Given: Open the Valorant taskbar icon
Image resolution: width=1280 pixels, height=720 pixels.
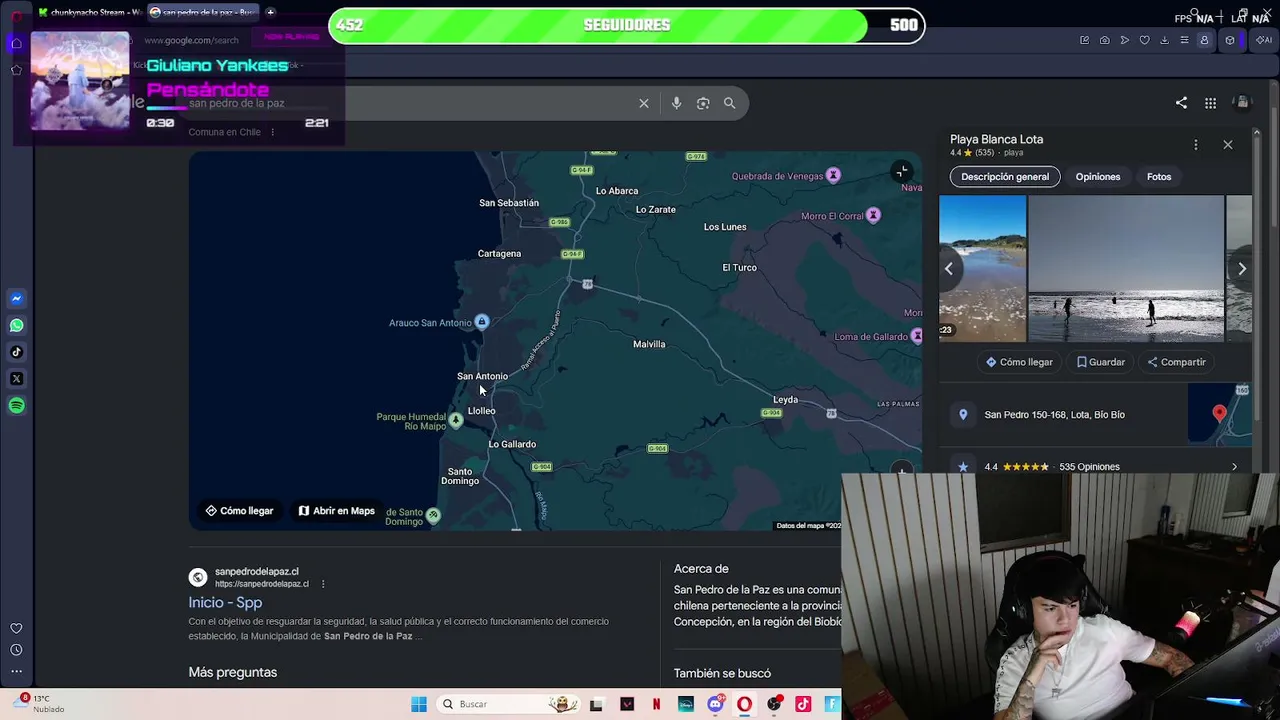Looking at the screenshot, I should 626,704.
